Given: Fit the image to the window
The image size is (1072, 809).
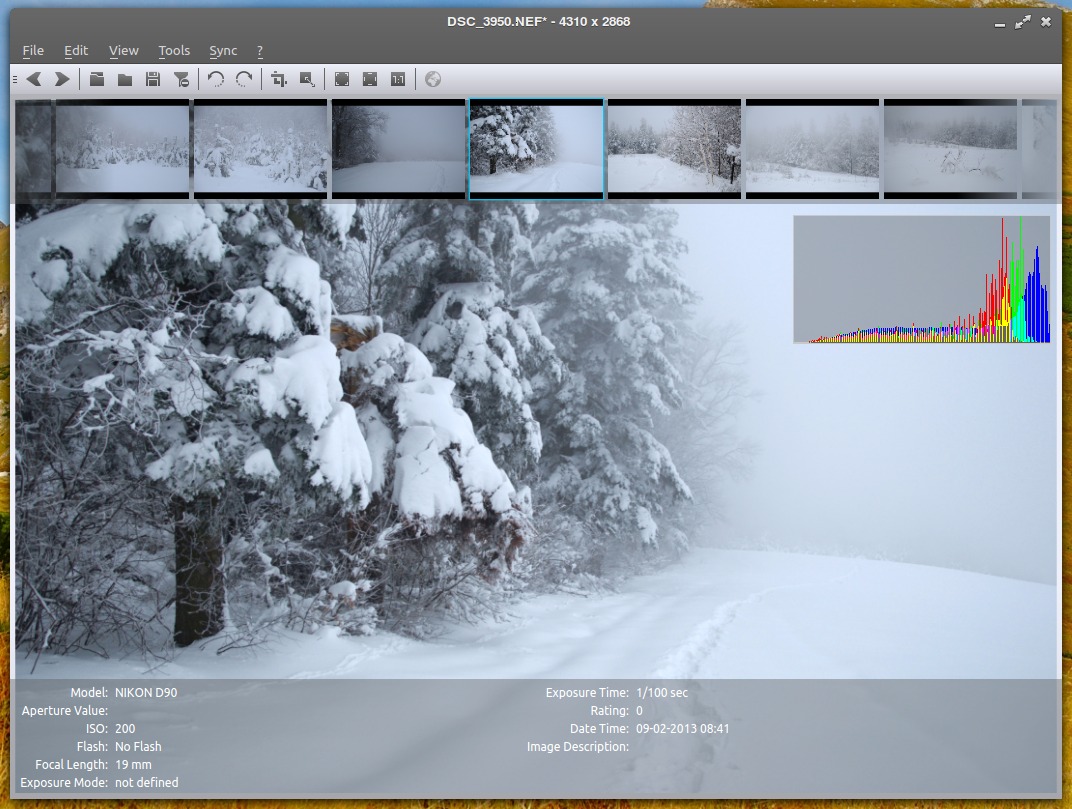Looking at the screenshot, I should pyautogui.click(x=370, y=79).
